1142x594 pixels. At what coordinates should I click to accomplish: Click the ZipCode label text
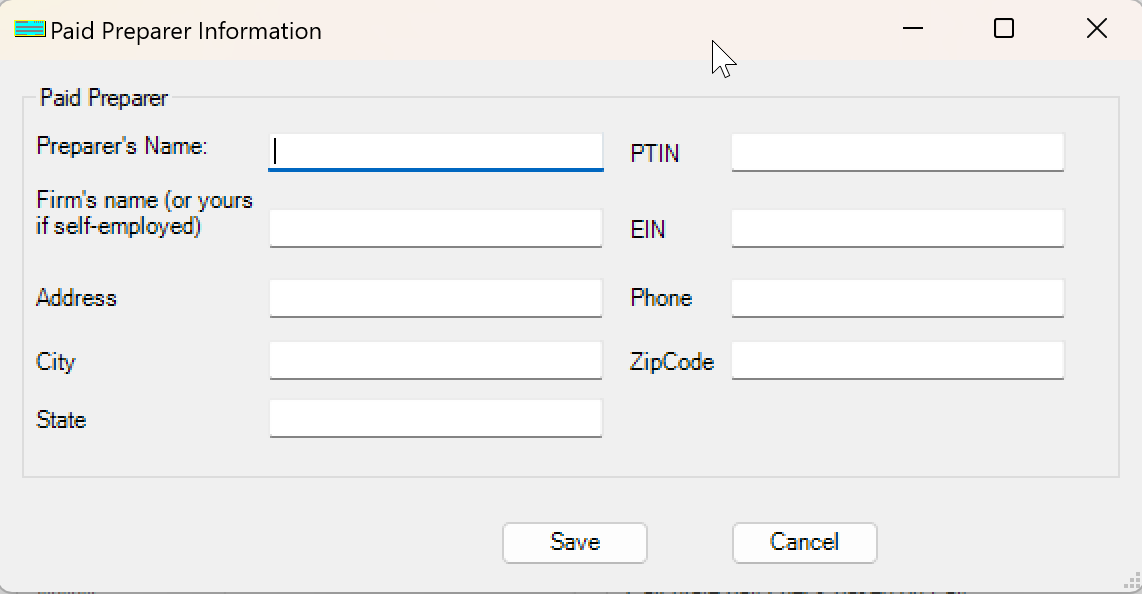[672, 362]
